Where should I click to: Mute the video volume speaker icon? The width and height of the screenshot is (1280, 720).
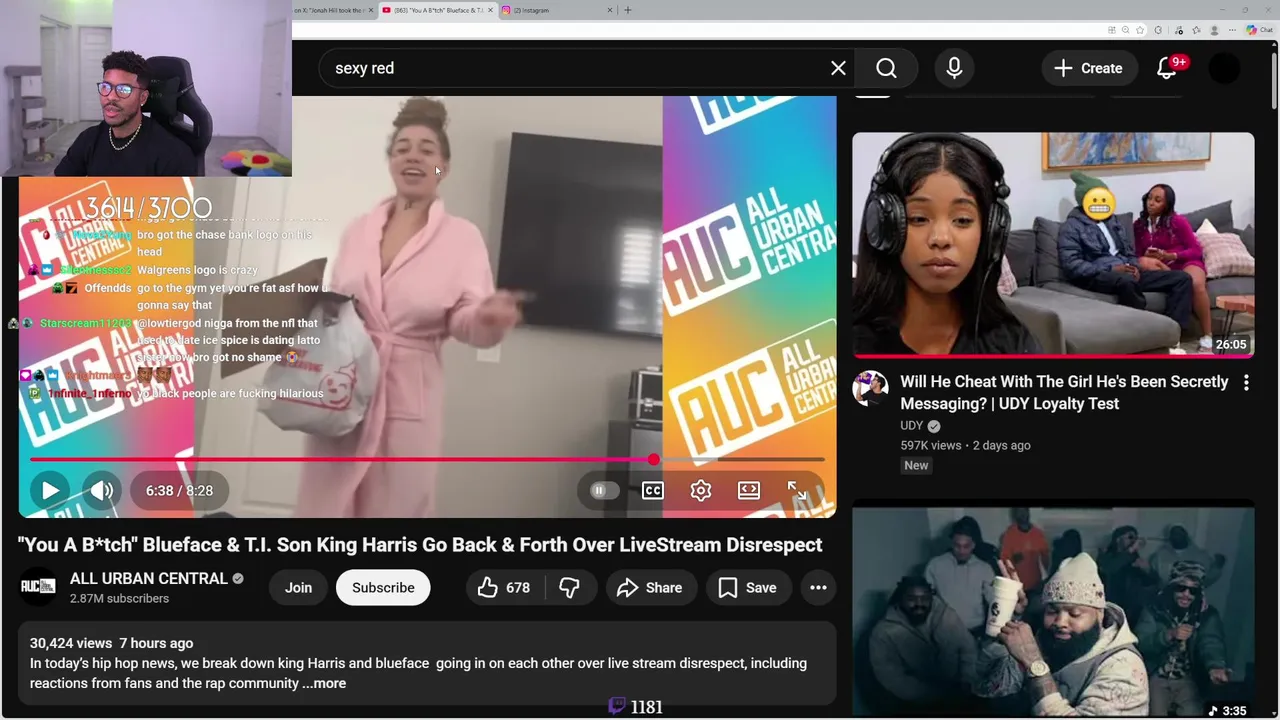pyautogui.click(x=102, y=491)
